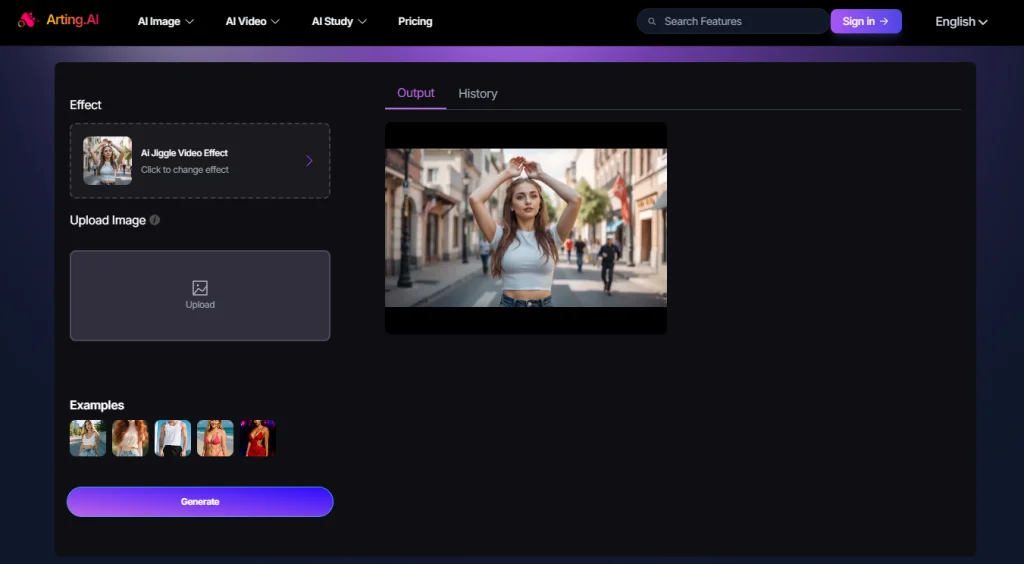Open the Pricing page
Image resolution: width=1024 pixels, height=564 pixels.
(x=415, y=22)
